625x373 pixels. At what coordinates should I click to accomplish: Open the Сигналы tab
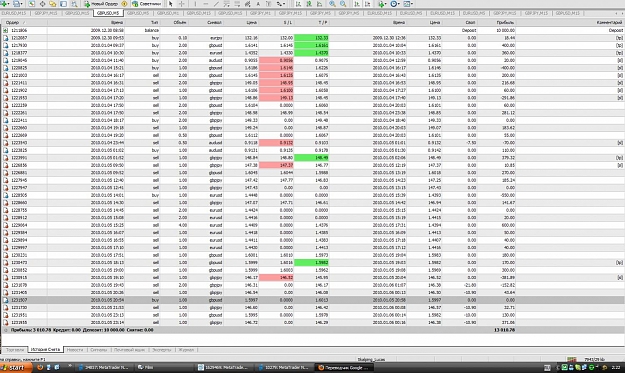pyautogui.click(x=98, y=350)
